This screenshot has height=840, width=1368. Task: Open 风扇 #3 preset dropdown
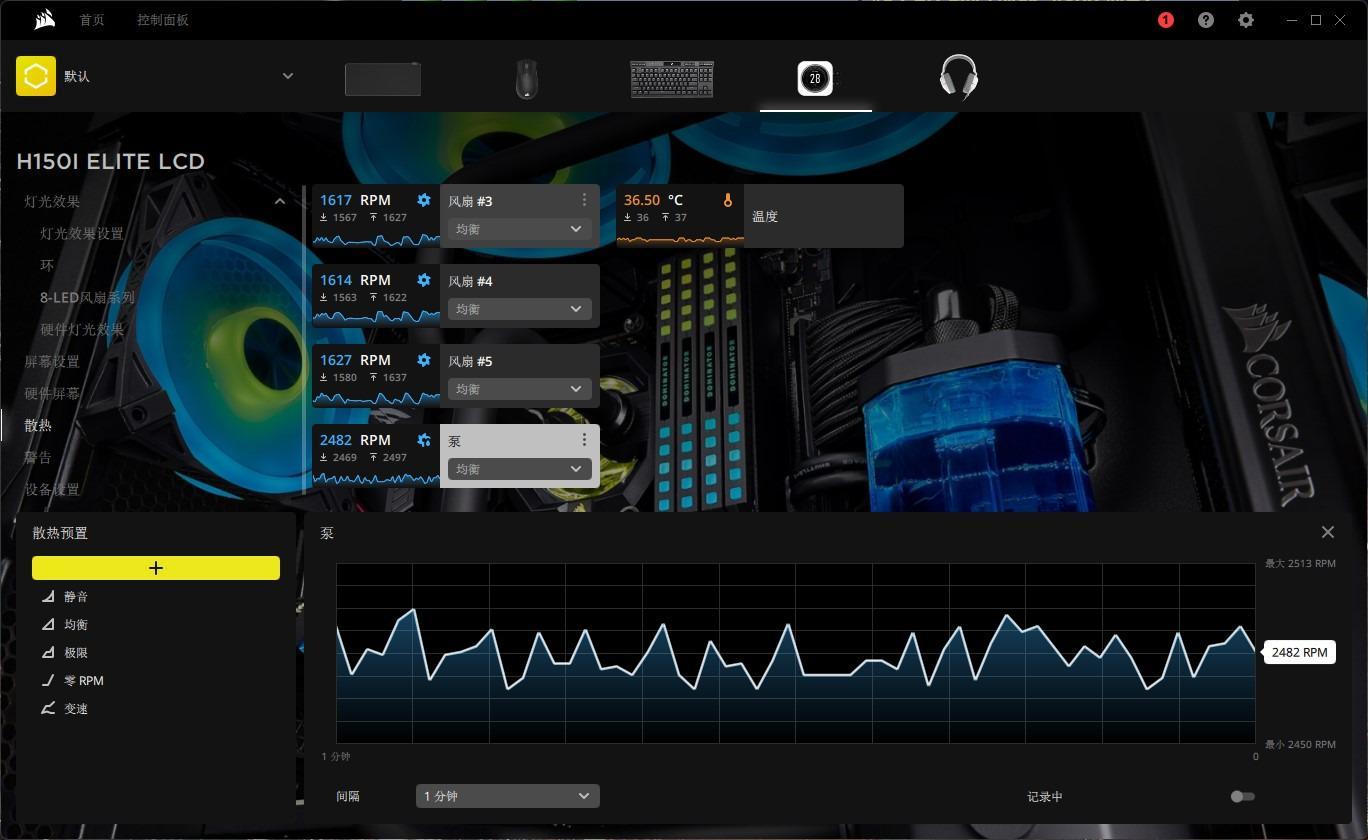point(518,229)
